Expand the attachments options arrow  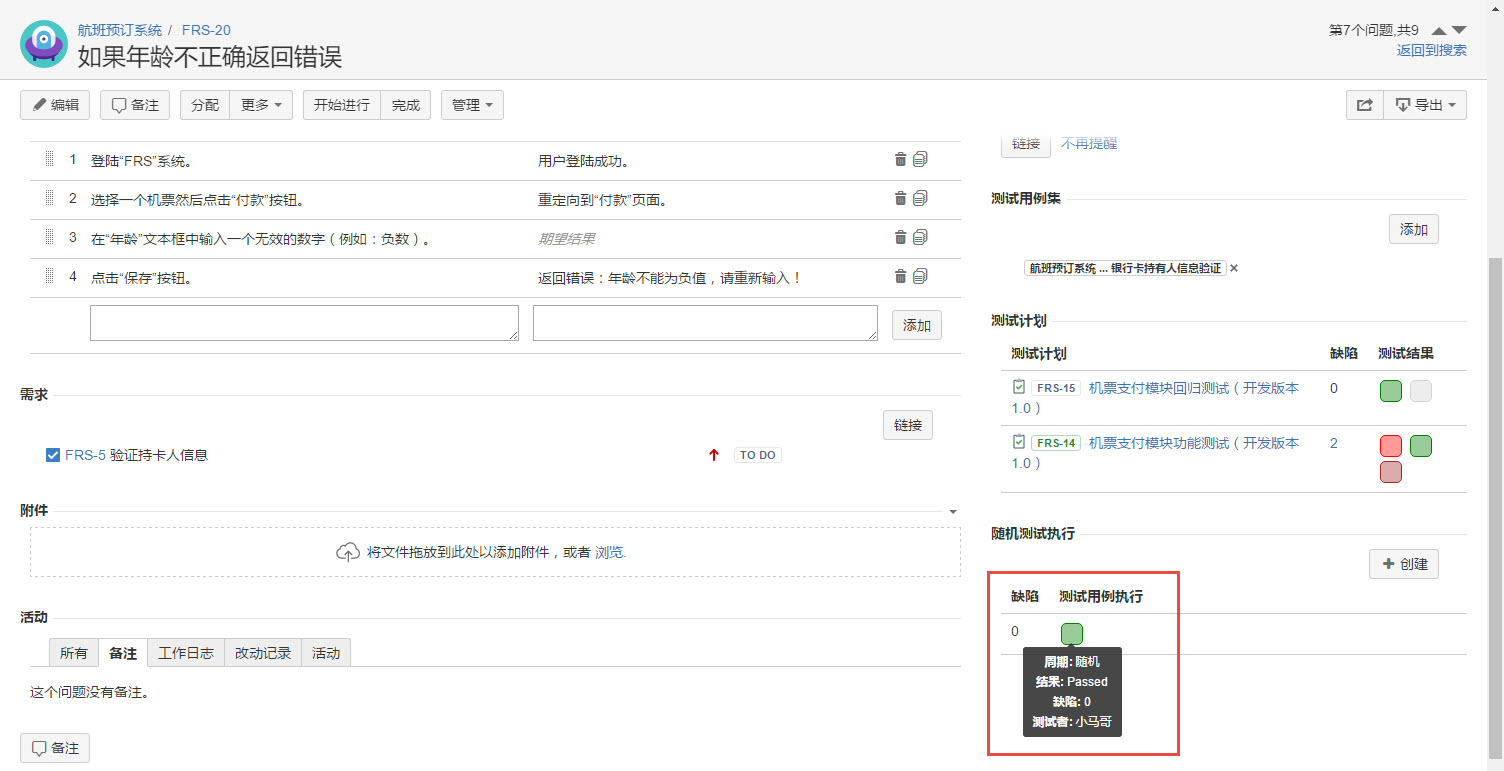point(953,511)
